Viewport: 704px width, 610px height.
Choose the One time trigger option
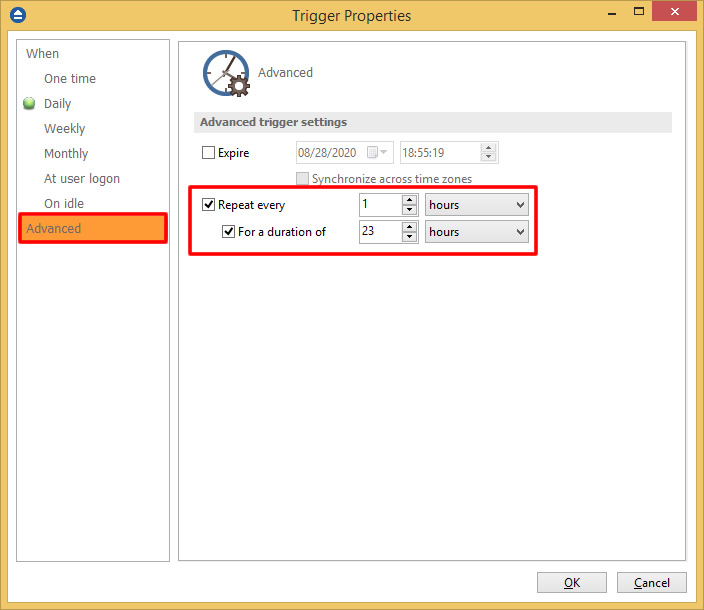click(69, 79)
